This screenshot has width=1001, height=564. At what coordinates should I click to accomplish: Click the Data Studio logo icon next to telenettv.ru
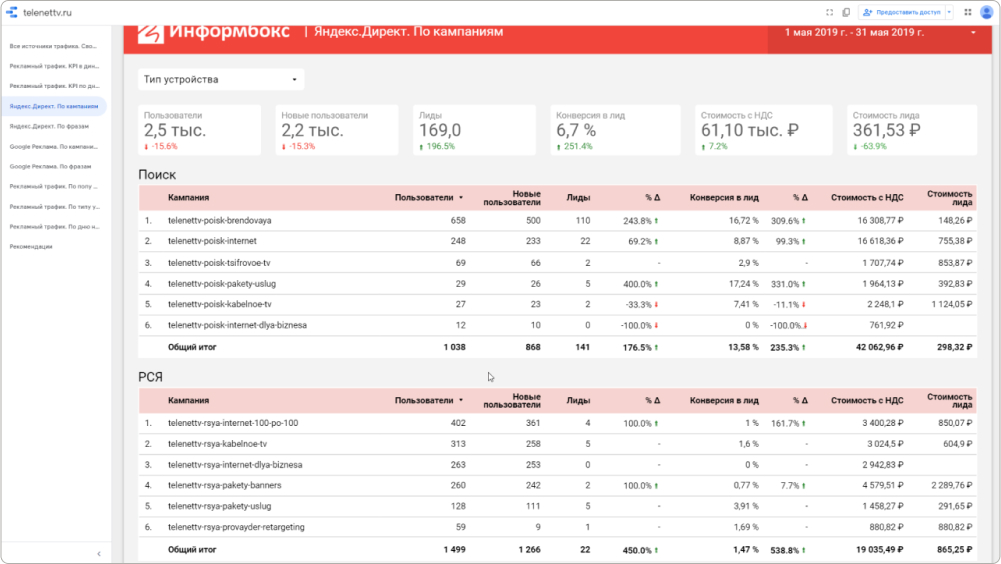click(x=11, y=12)
